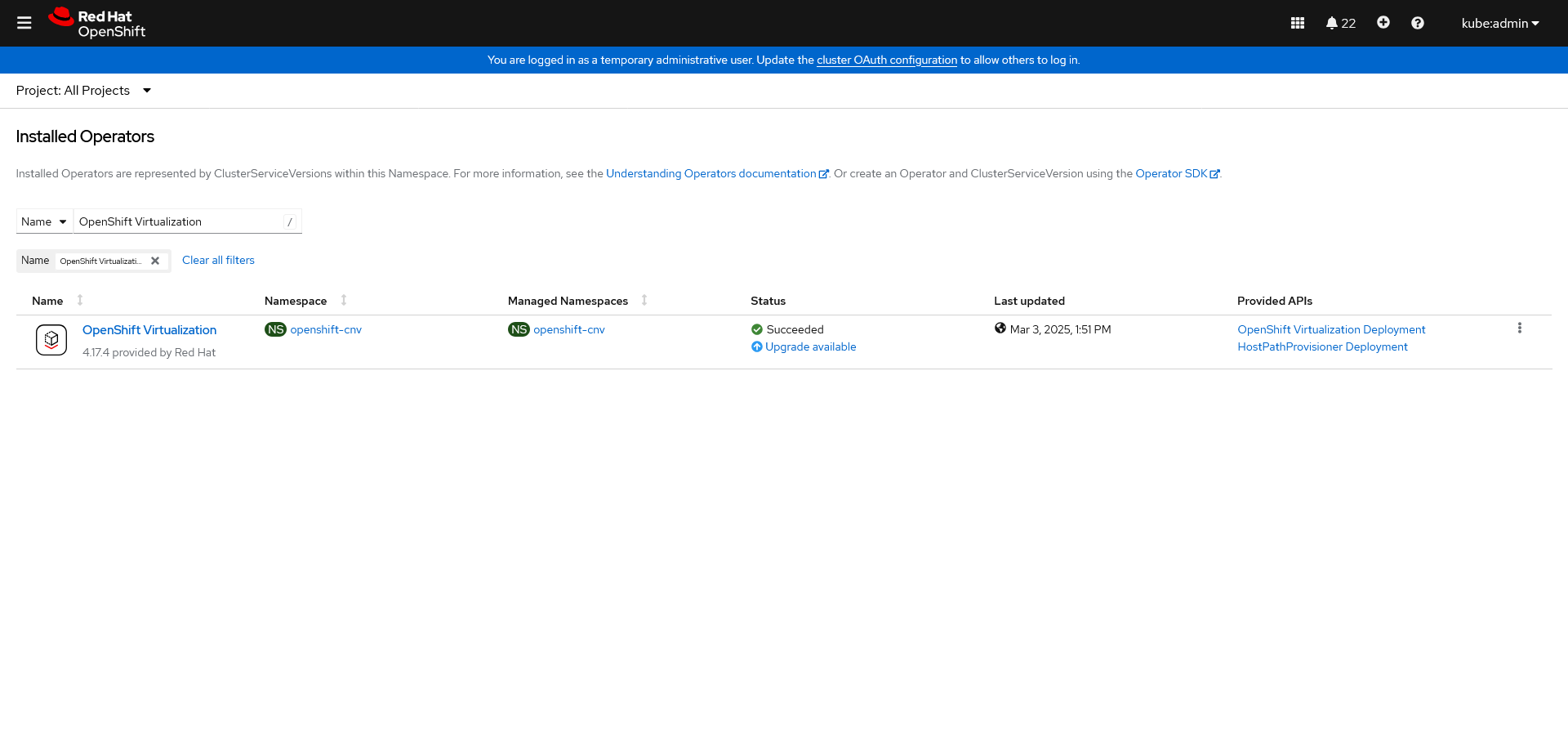Open HostPathProvisioner Deployment provided API
The width and height of the screenshot is (1568, 751).
(1323, 346)
